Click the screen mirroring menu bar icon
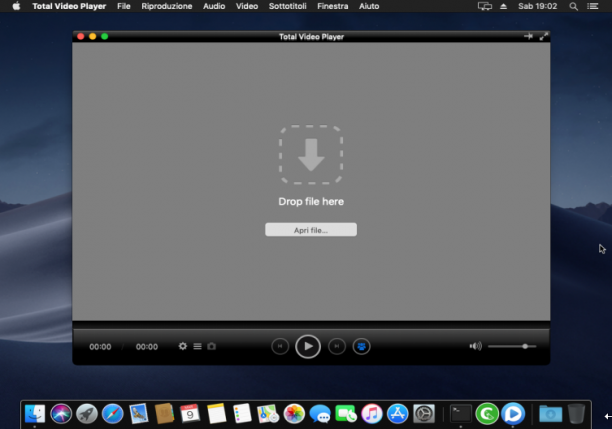612x429 pixels. click(x=485, y=6)
